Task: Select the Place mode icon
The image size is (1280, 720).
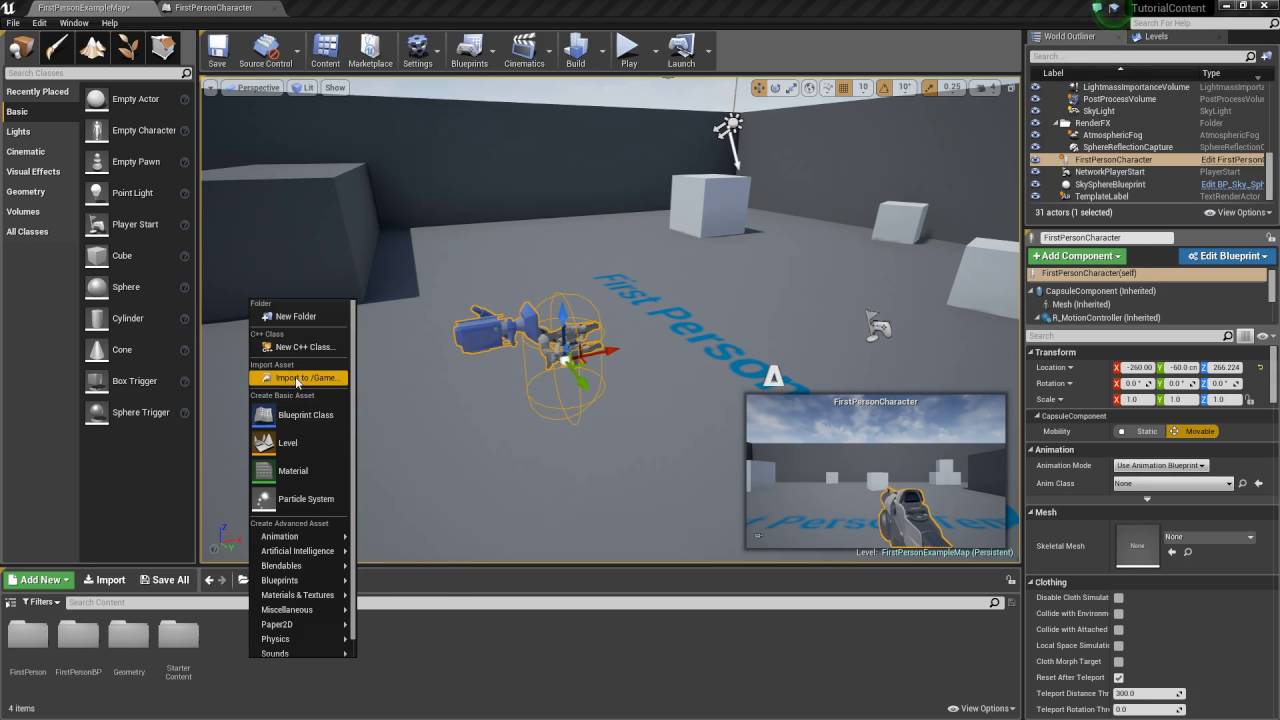Action: [21, 47]
